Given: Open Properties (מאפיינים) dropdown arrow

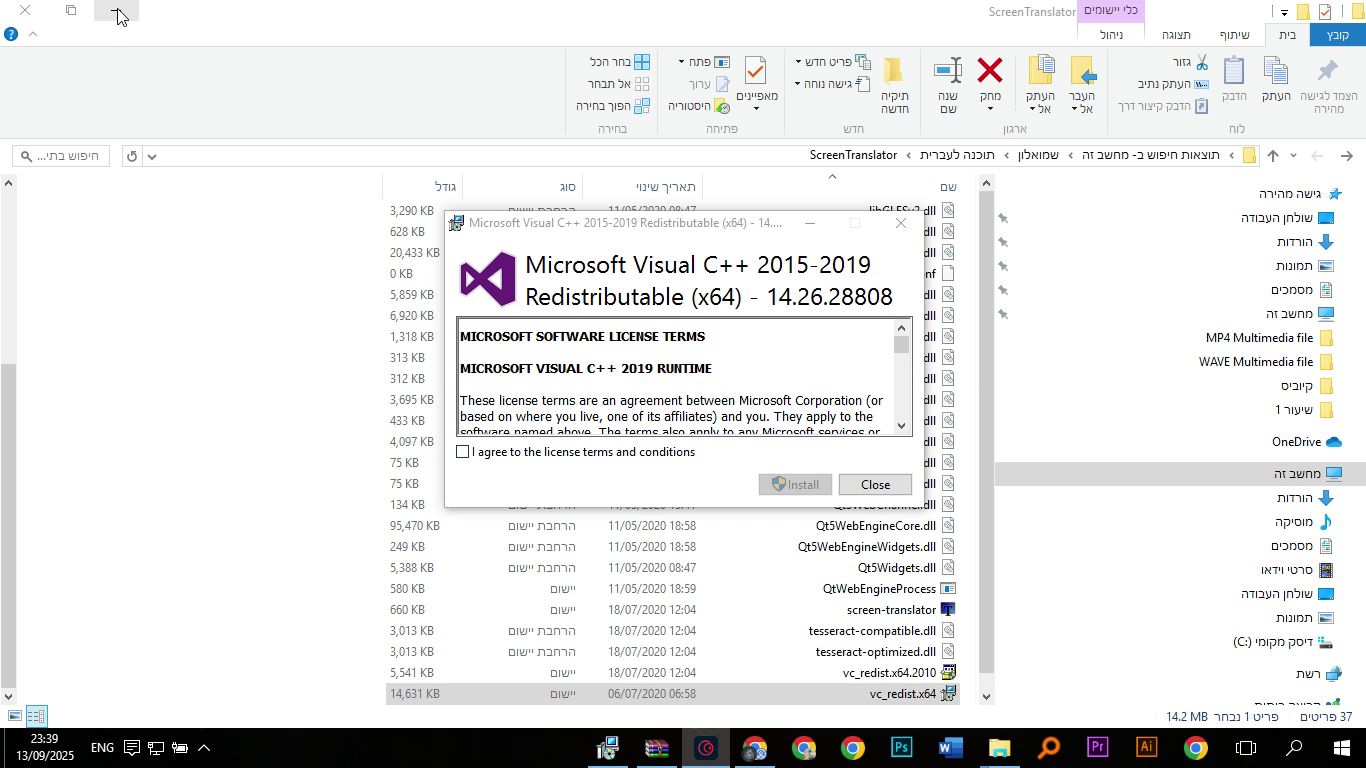Looking at the screenshot, I should pos(756,109).
